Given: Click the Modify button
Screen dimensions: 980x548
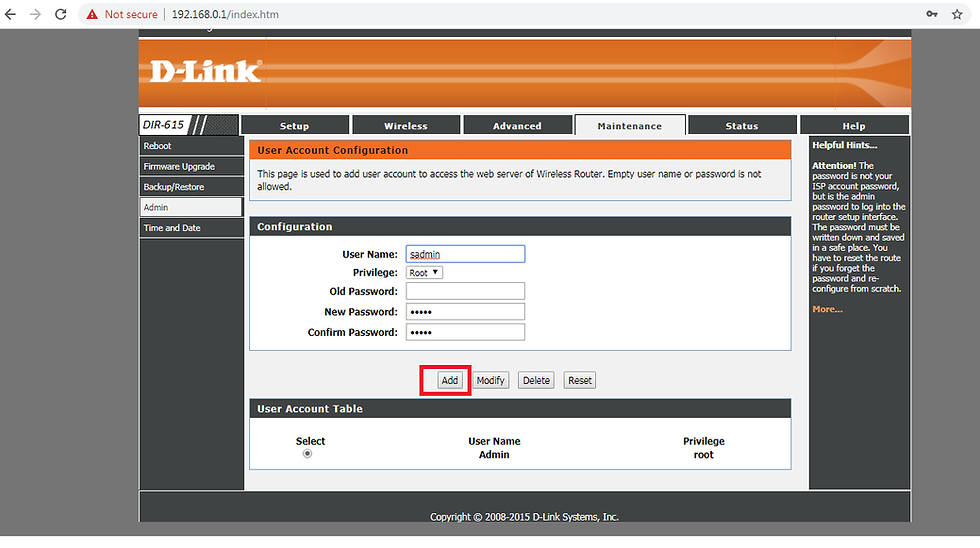Looking at the screenshot, I should pos(490,380).
